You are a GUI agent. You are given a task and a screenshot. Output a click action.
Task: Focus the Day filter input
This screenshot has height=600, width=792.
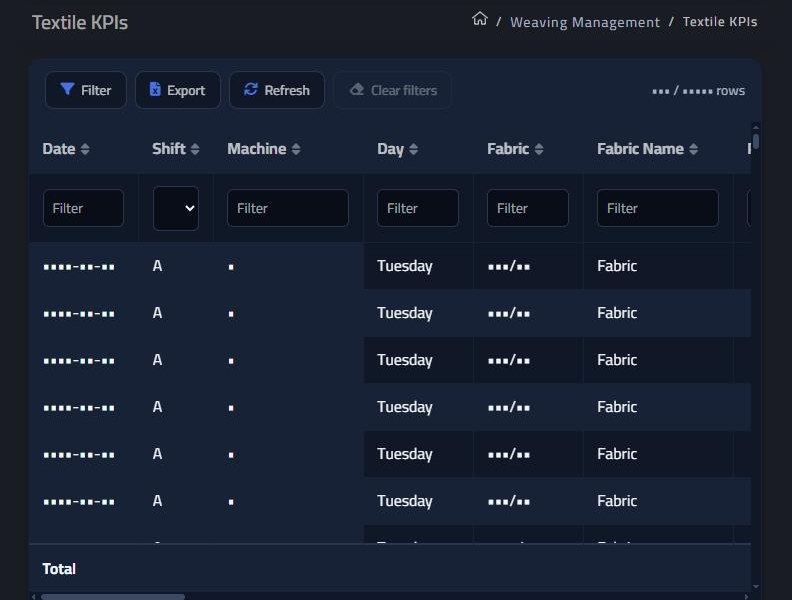tap(418, 208)
